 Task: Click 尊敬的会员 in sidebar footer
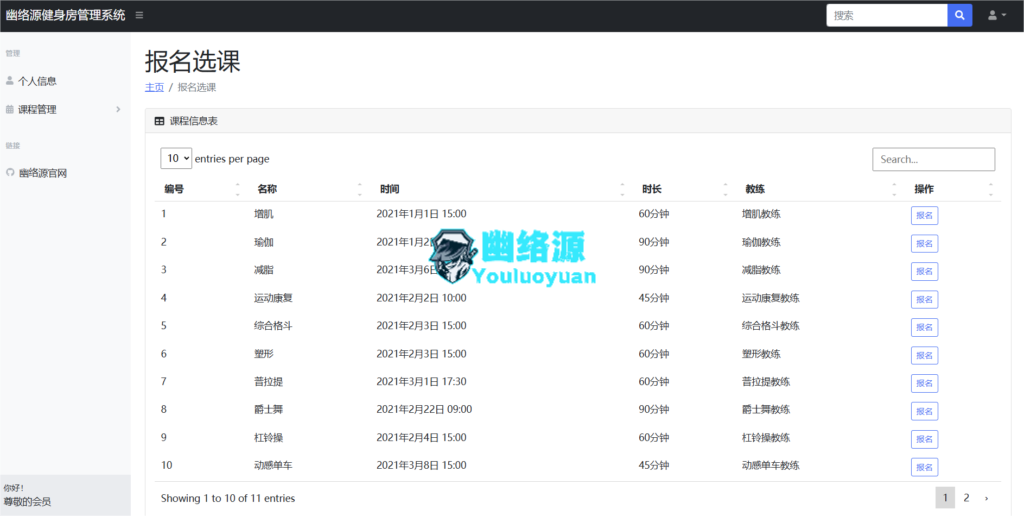coord(27,502)
